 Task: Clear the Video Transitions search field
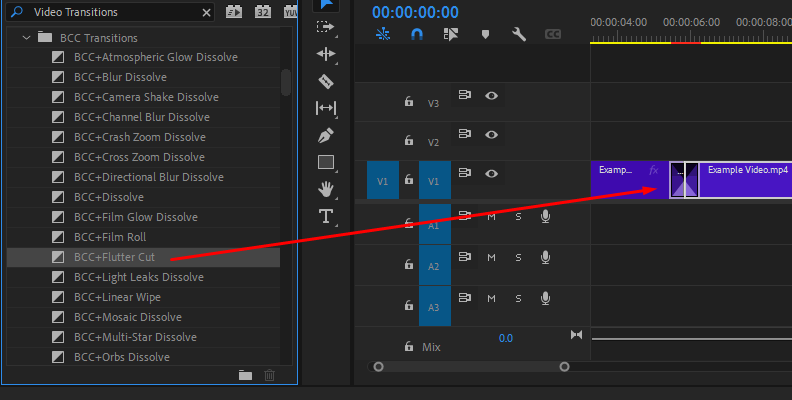pyautogui.click(x=206, y=13)
